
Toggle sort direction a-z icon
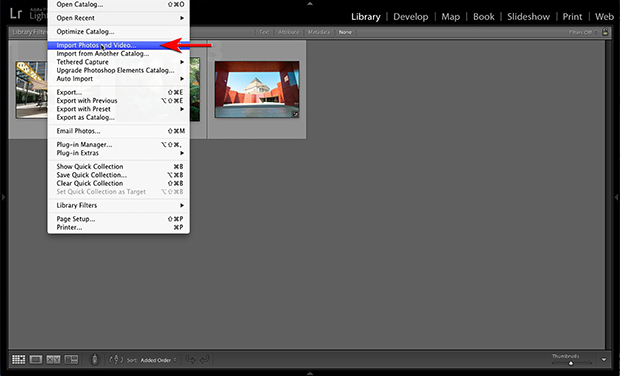point(116,360)
